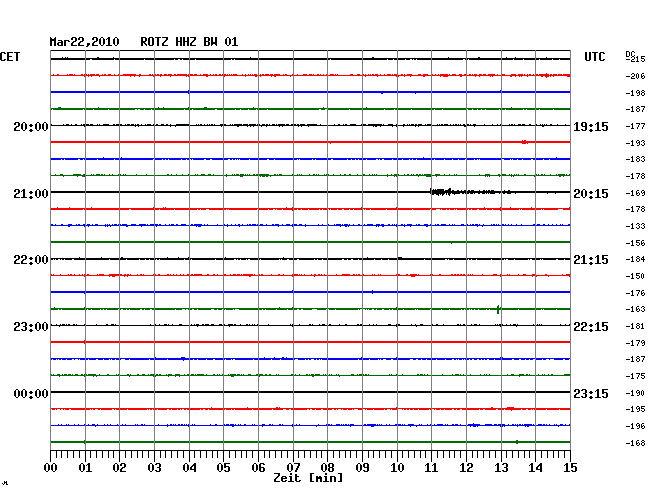Click the DC offset value "-181"
This screenshot has width=650, height=494.
pyautogui.click(x=635, y=326)
